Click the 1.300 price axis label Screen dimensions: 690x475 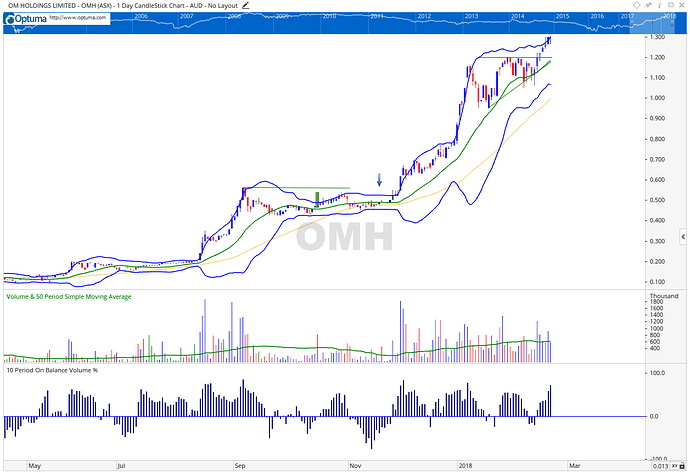(x=657, y=37)
